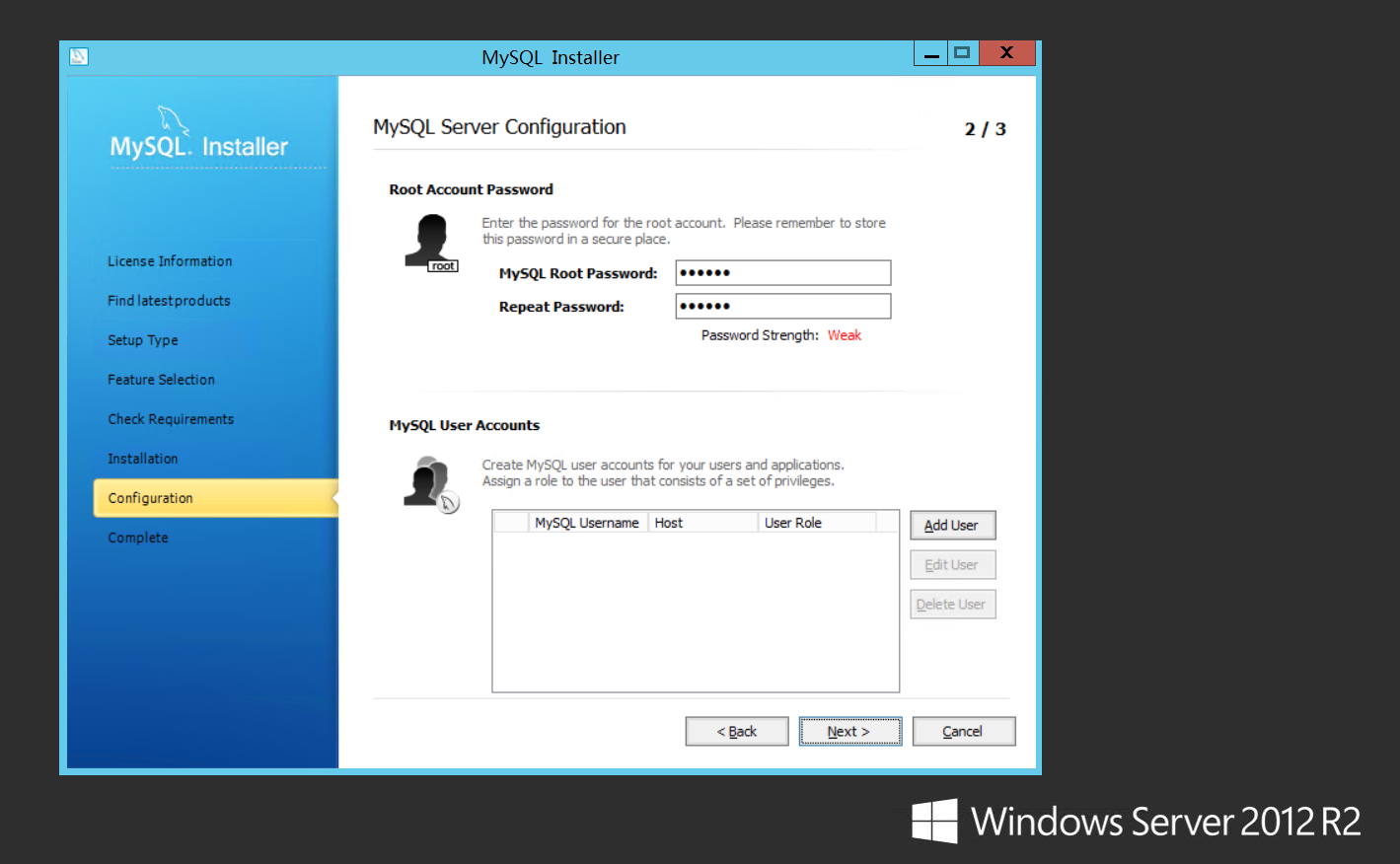Image resolution: width=1400 pixels, height=864 pixels.
Task: Click the MySQL Installer title bar icon
Action: (79, 56)
